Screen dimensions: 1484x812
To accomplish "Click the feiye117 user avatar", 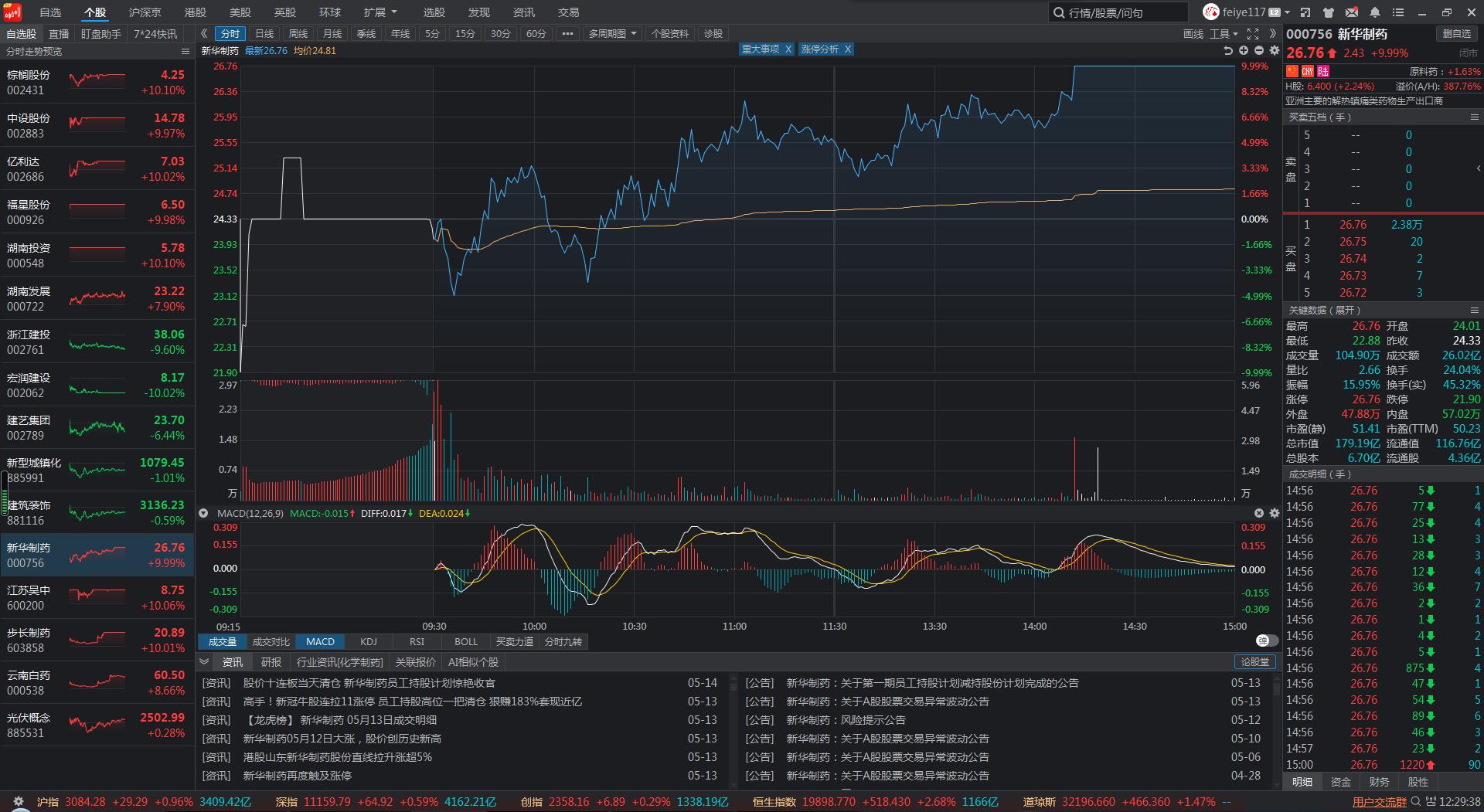I will click(x=1210, y=12).
